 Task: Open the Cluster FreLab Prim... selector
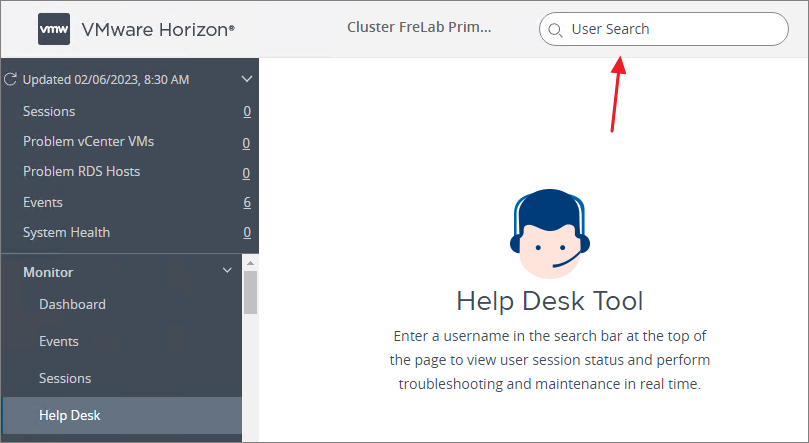(x=419, y=28)
